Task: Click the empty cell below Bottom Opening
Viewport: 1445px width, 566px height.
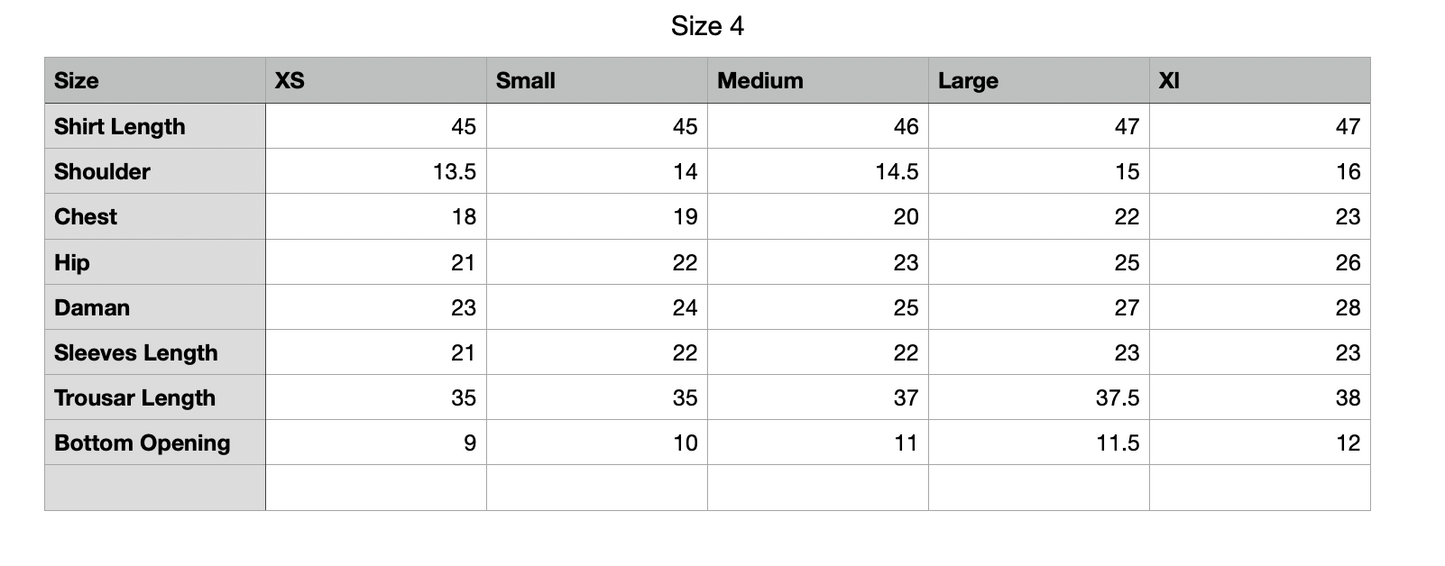Action: point(155,488)
